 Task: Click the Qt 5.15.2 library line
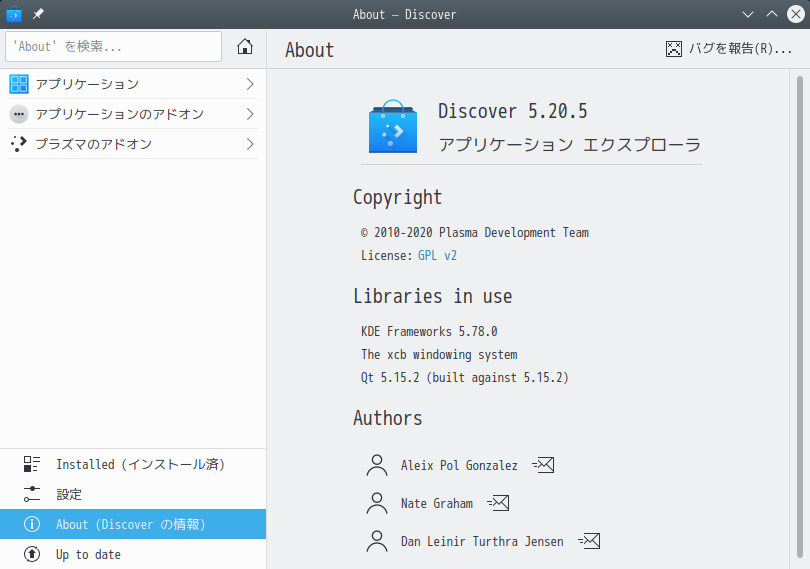464,377
